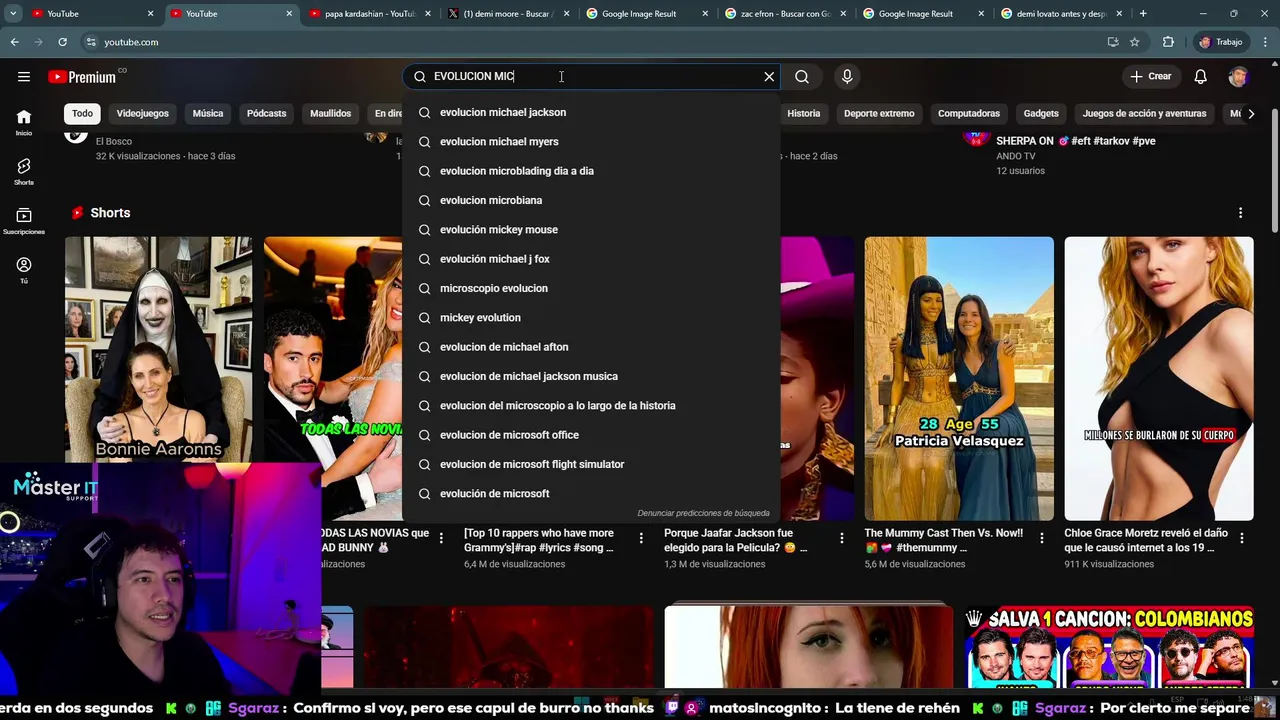Viewport: 1280px width, 720px height.
Task: Run search with magnifier button
Action: tap(802, 76)
